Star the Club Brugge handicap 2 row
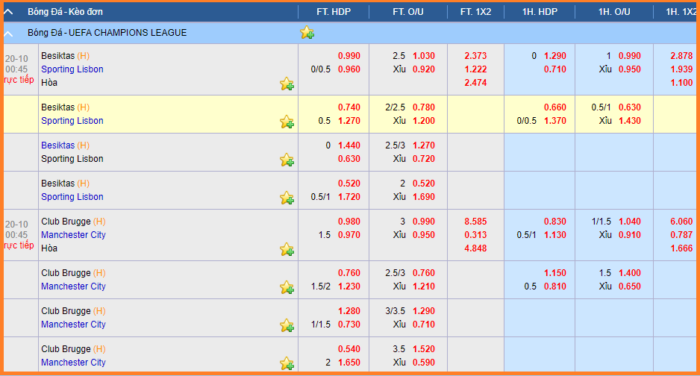This screenshot has height=376, width=700. coord(287,363)
